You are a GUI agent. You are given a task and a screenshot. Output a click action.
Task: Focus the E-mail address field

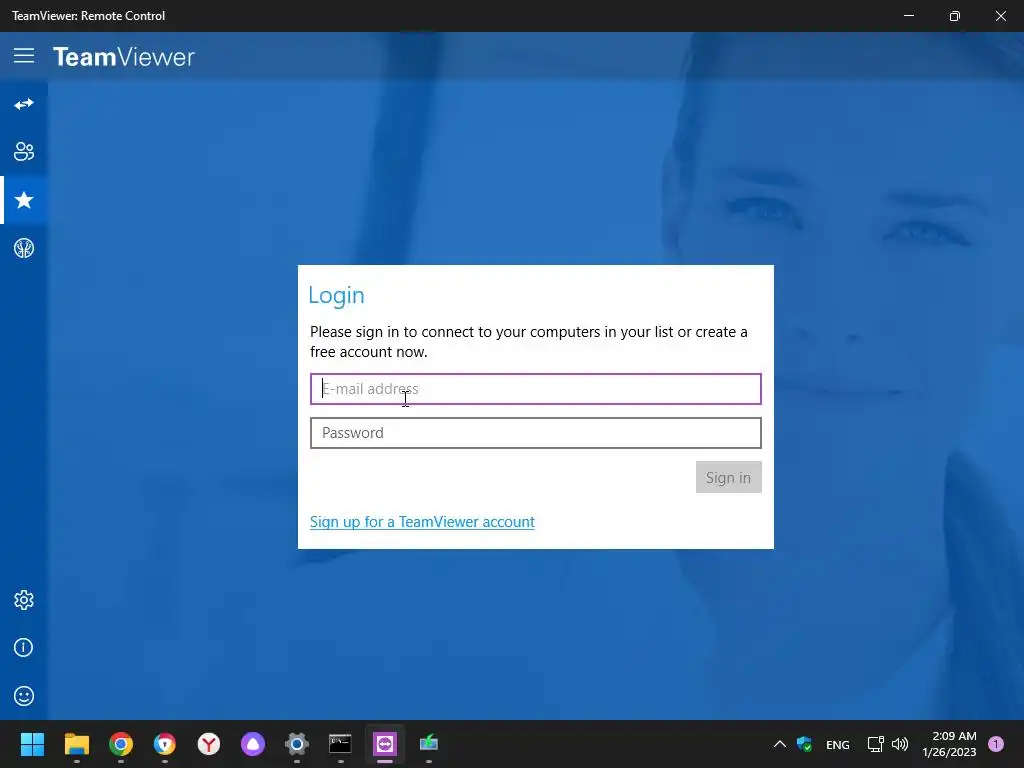click(536, 389)
